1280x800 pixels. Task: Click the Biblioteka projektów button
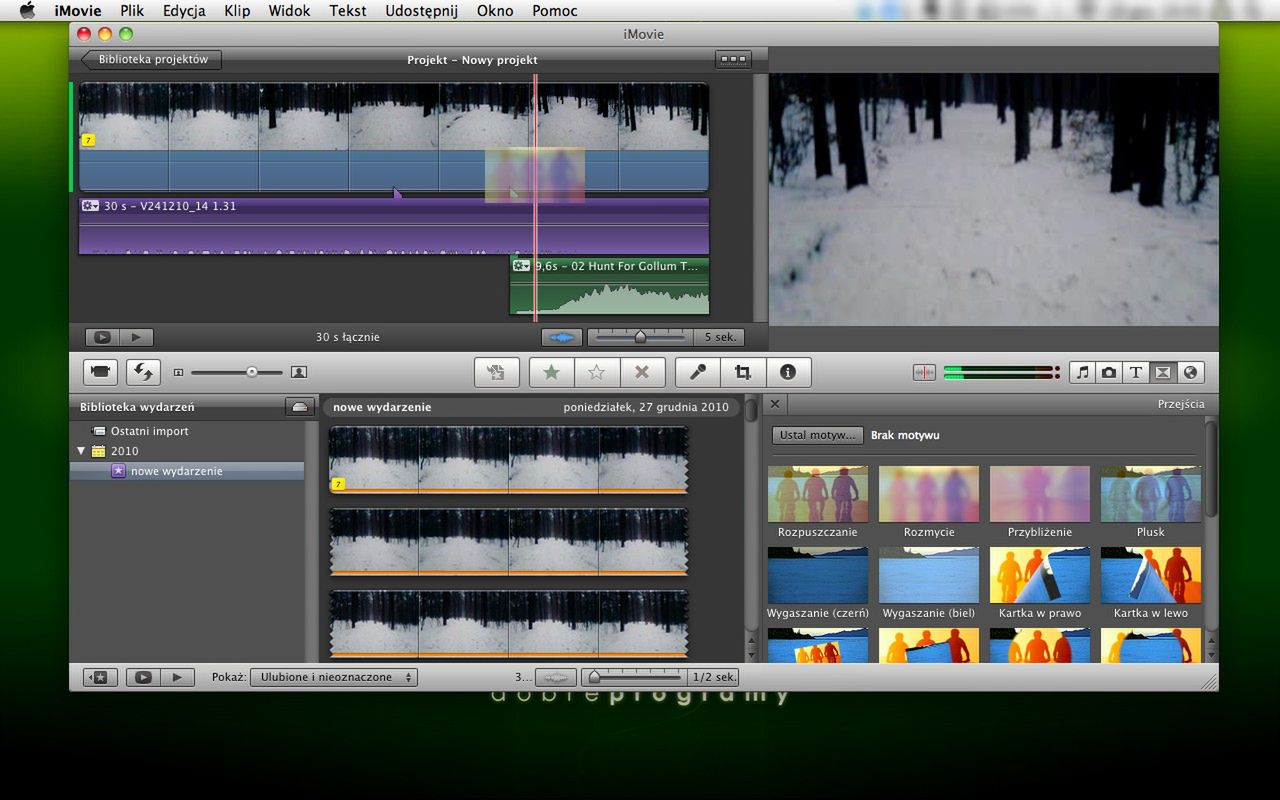coord(152,60)
